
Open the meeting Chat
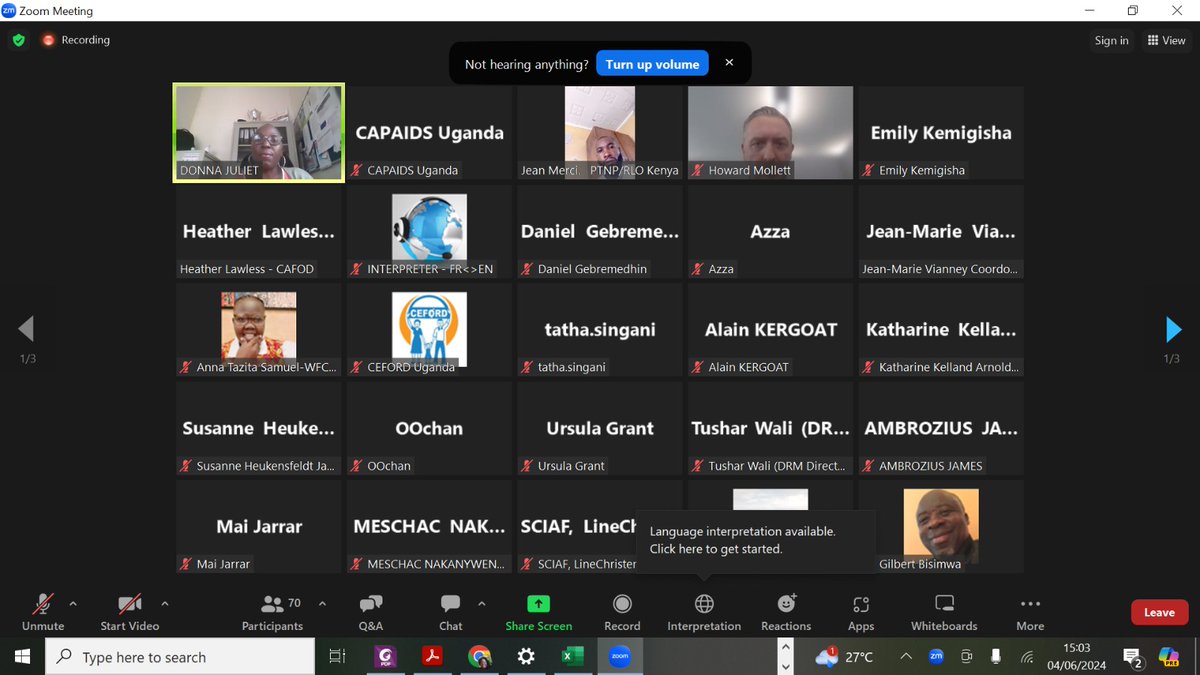450,610
